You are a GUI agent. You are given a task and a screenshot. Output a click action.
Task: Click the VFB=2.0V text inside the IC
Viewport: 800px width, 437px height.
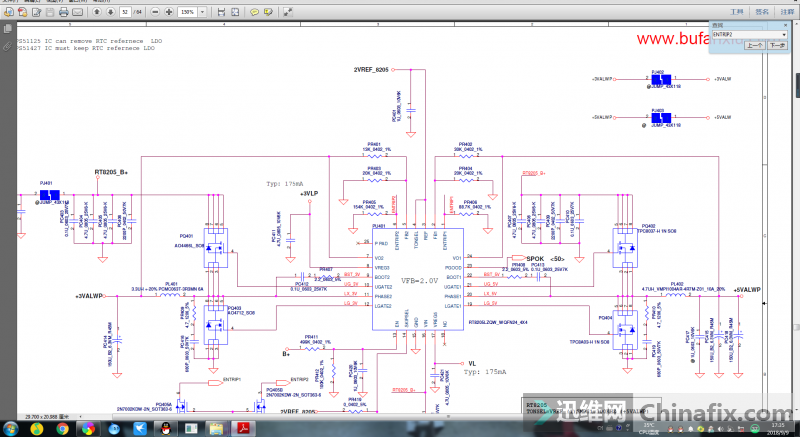click(419, 280)
